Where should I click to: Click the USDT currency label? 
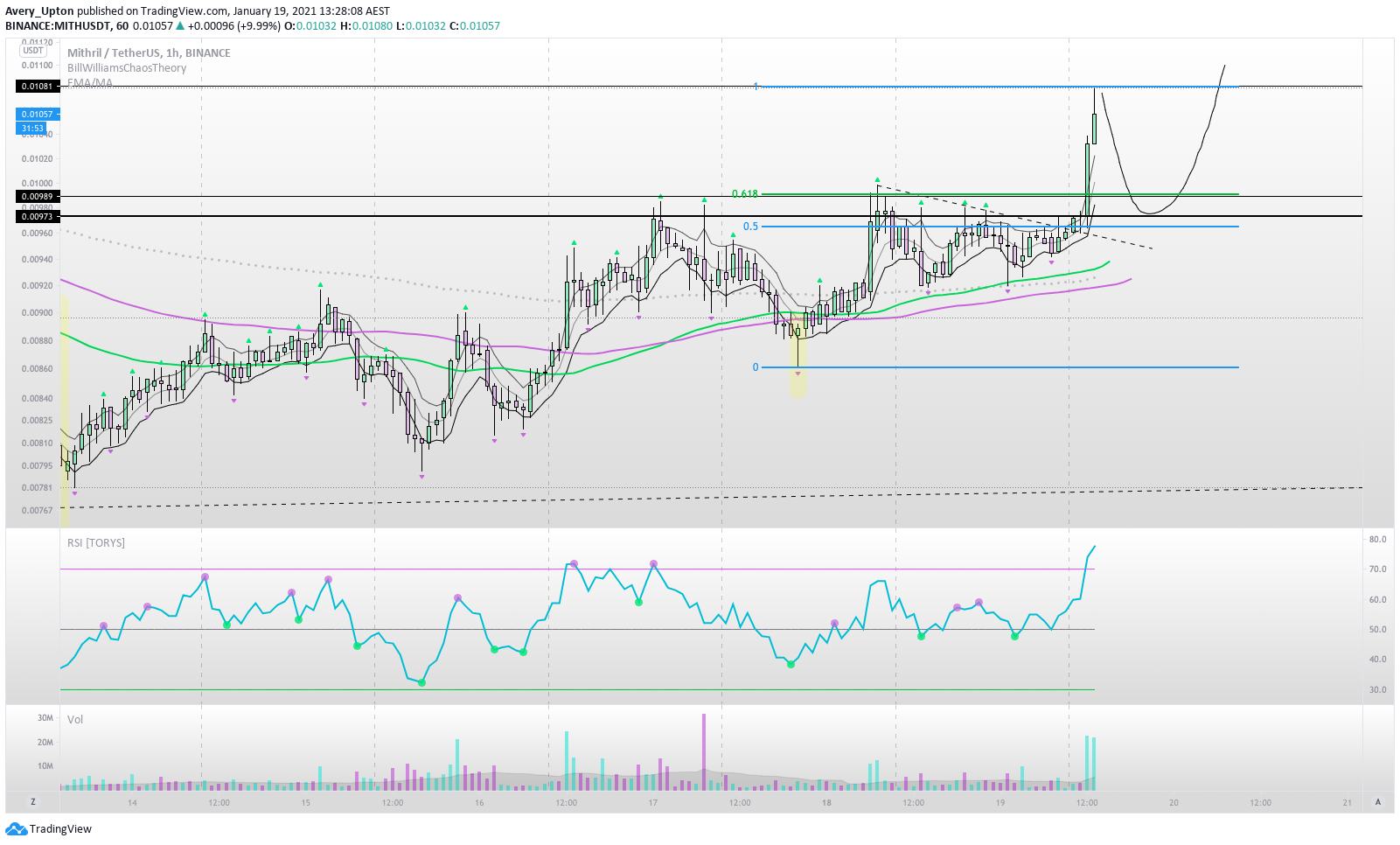point(33,51)
